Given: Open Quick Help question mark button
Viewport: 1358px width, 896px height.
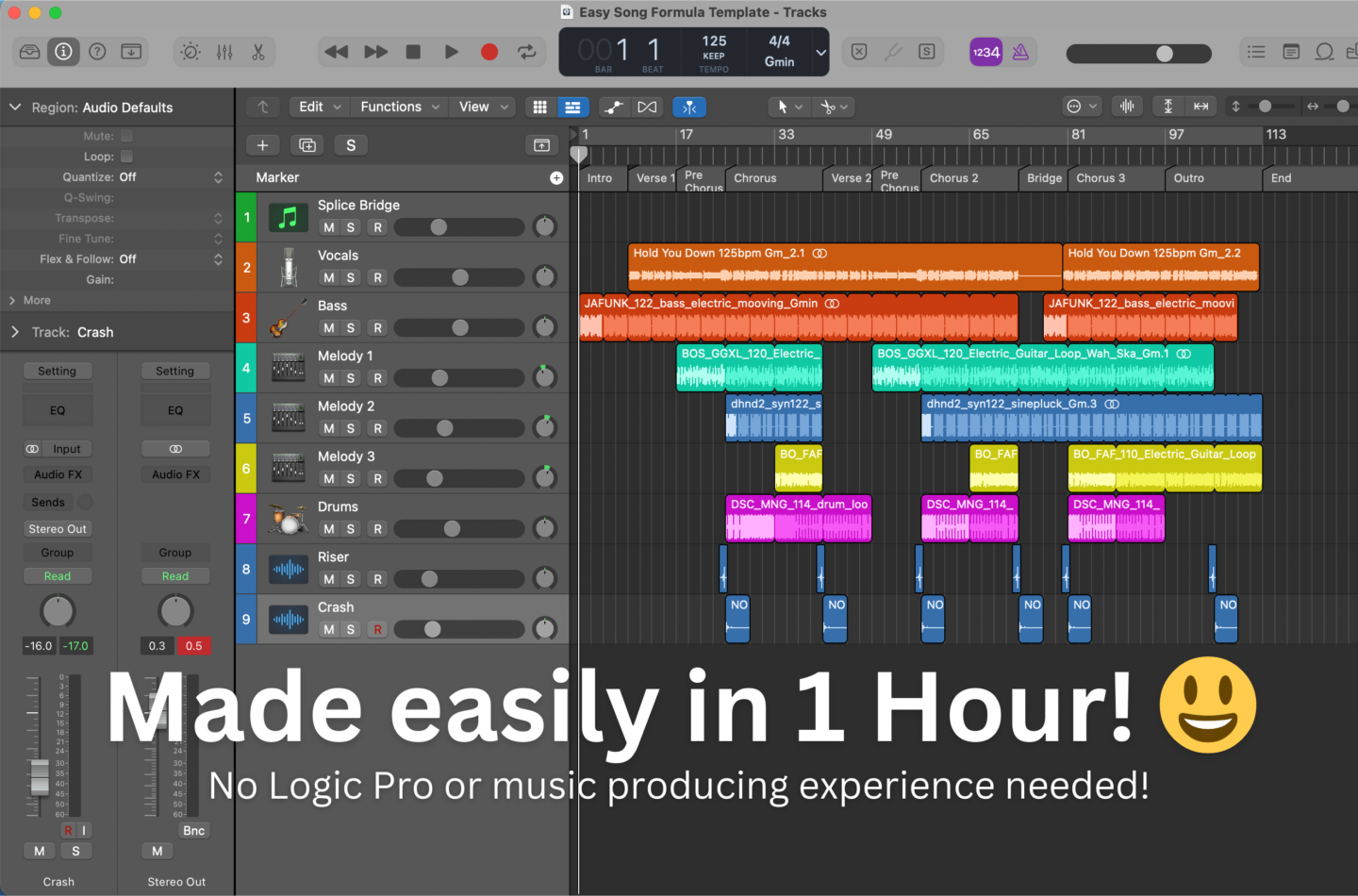Looking at the screenshot, I should click(97, 52).
